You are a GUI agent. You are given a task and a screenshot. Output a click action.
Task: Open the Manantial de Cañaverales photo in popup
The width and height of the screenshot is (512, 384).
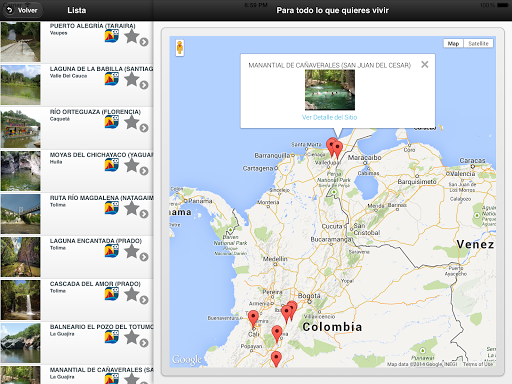330,90
